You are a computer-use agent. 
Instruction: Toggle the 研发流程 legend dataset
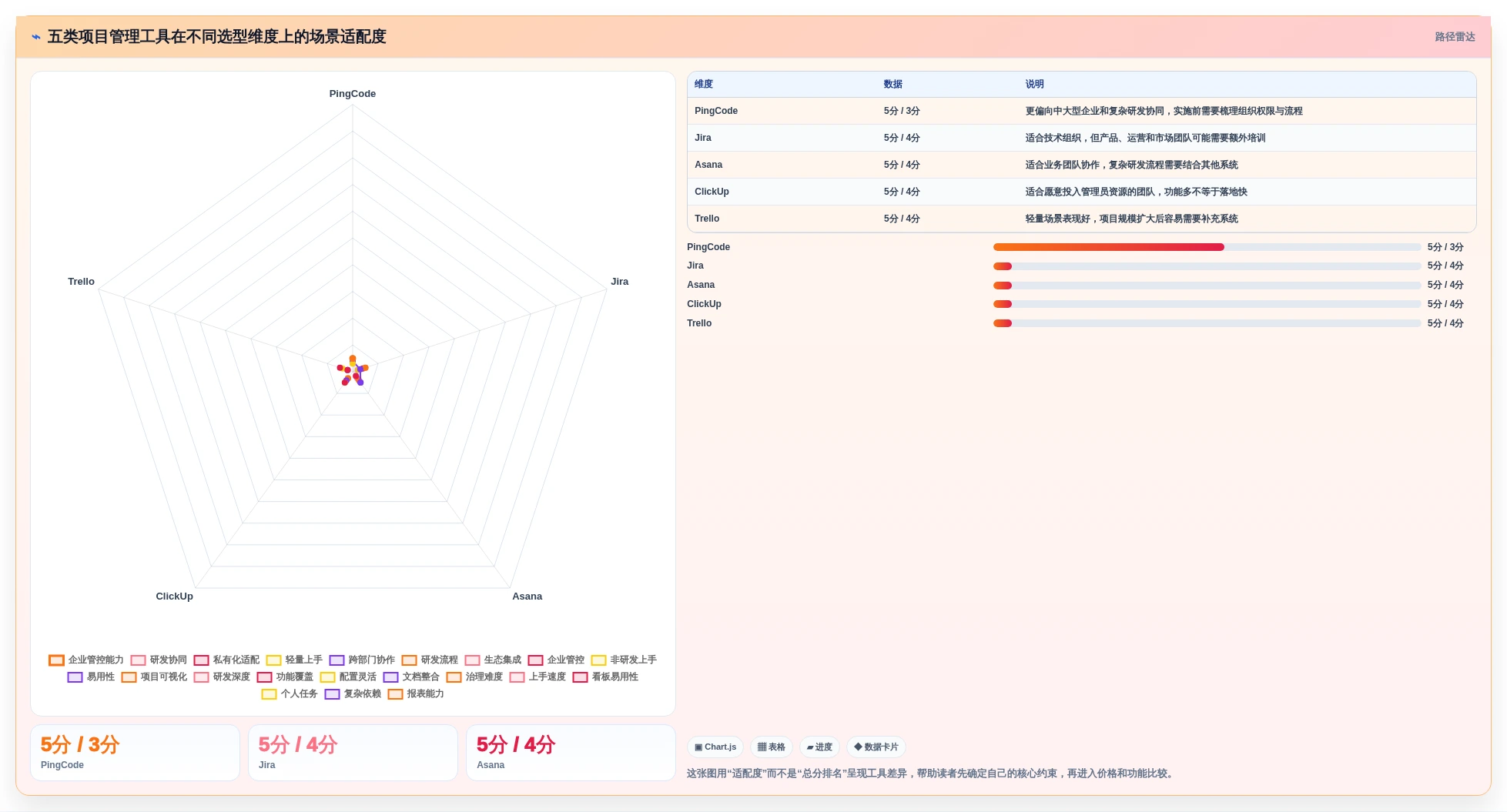point(430,660)
